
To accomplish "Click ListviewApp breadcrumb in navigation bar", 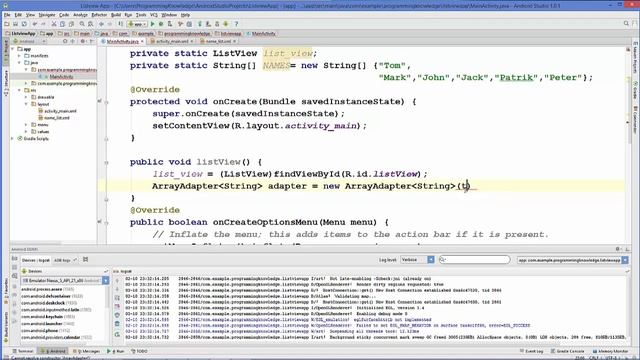I will tap(20, 33).
